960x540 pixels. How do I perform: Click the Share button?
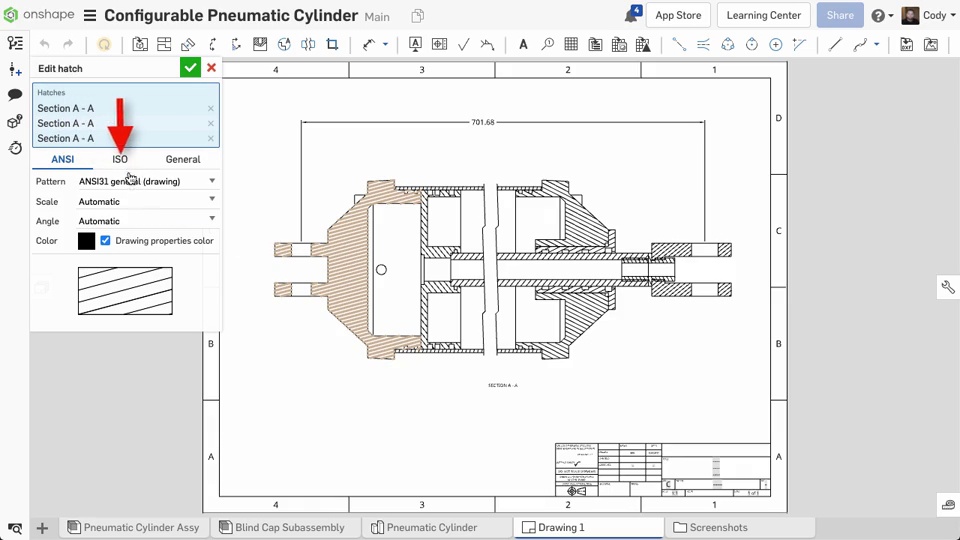(x=840, y=15)
